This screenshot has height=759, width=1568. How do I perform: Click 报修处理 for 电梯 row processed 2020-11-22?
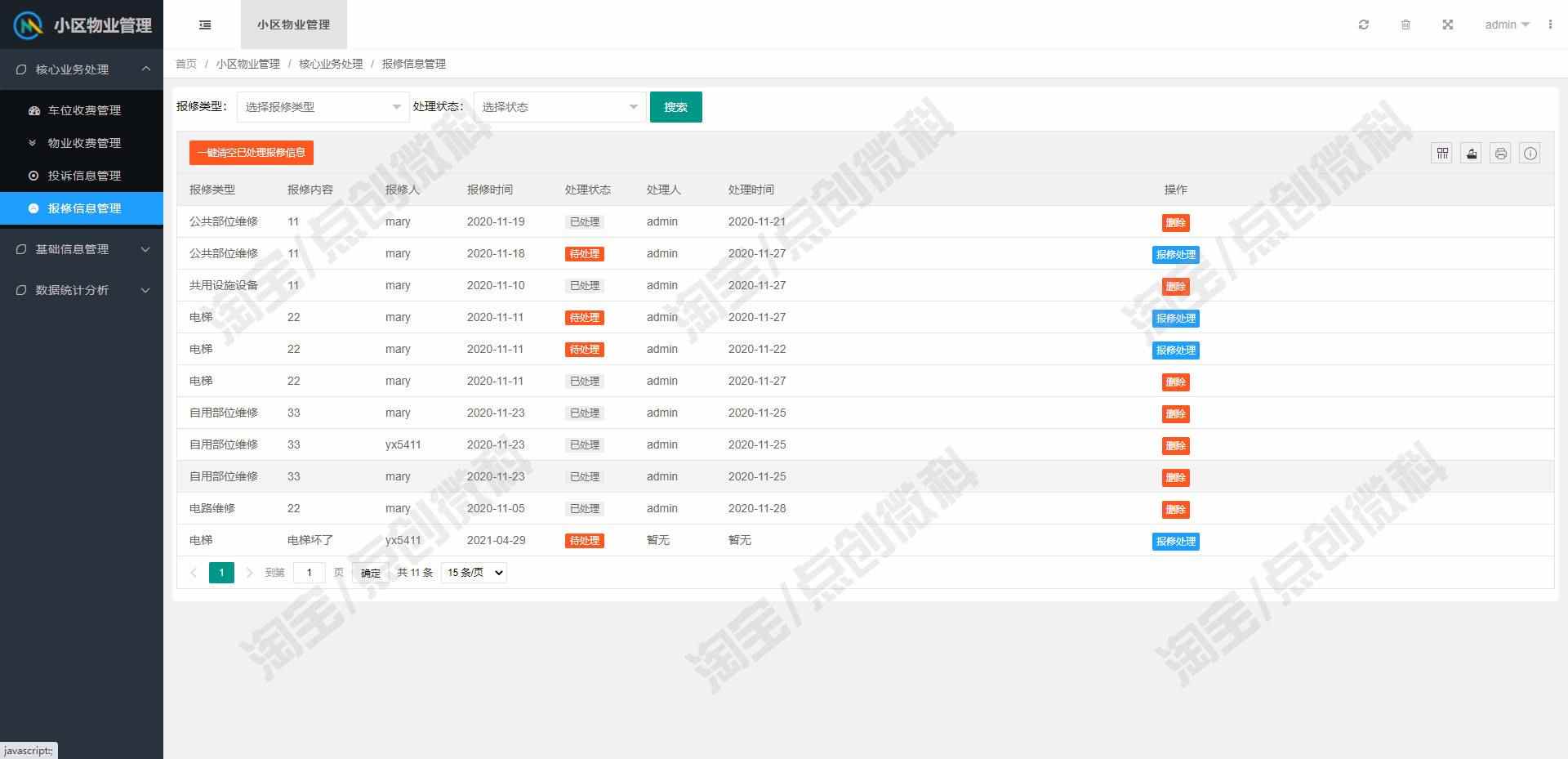pos(1175,350)
